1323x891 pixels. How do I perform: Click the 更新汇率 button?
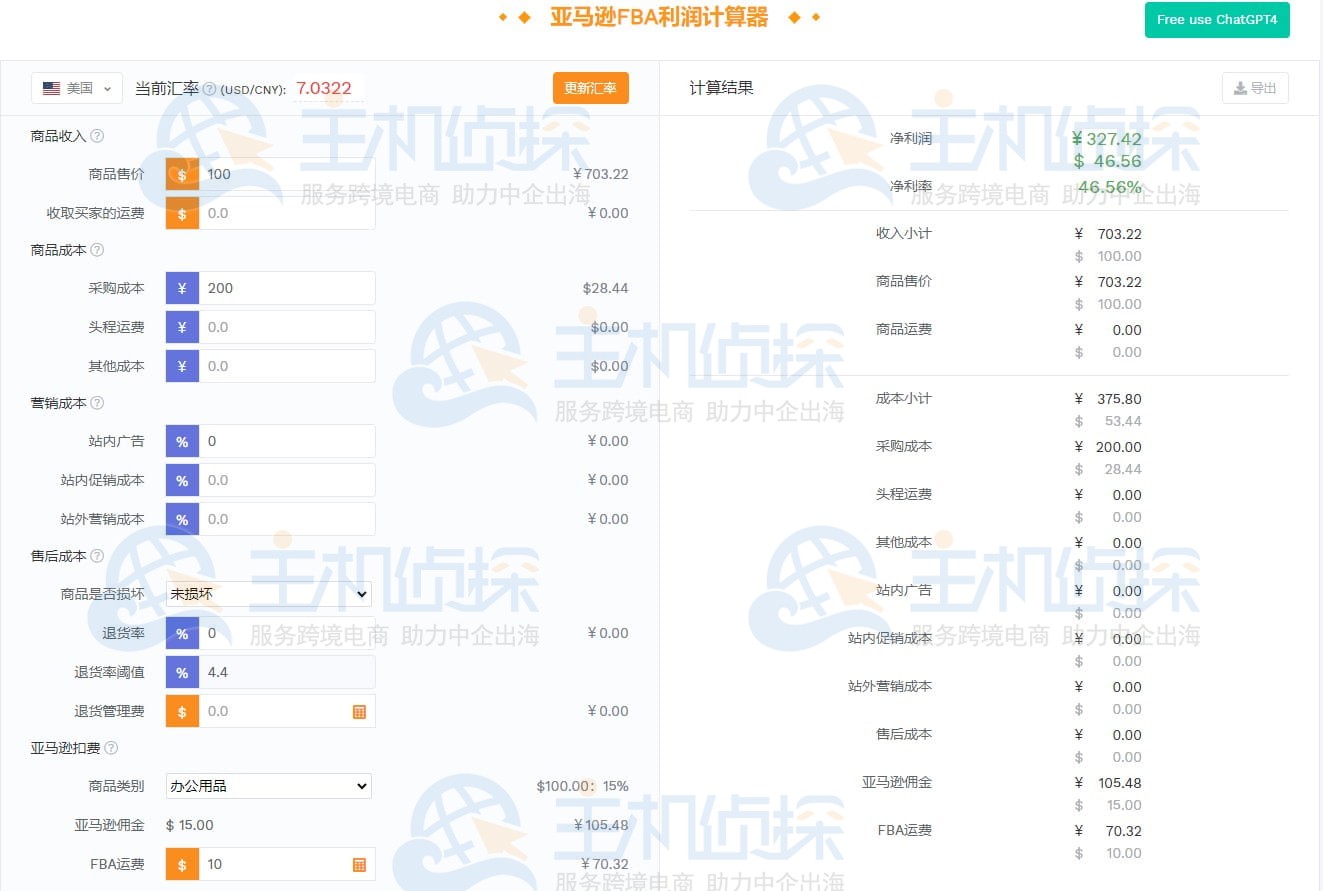590,88
